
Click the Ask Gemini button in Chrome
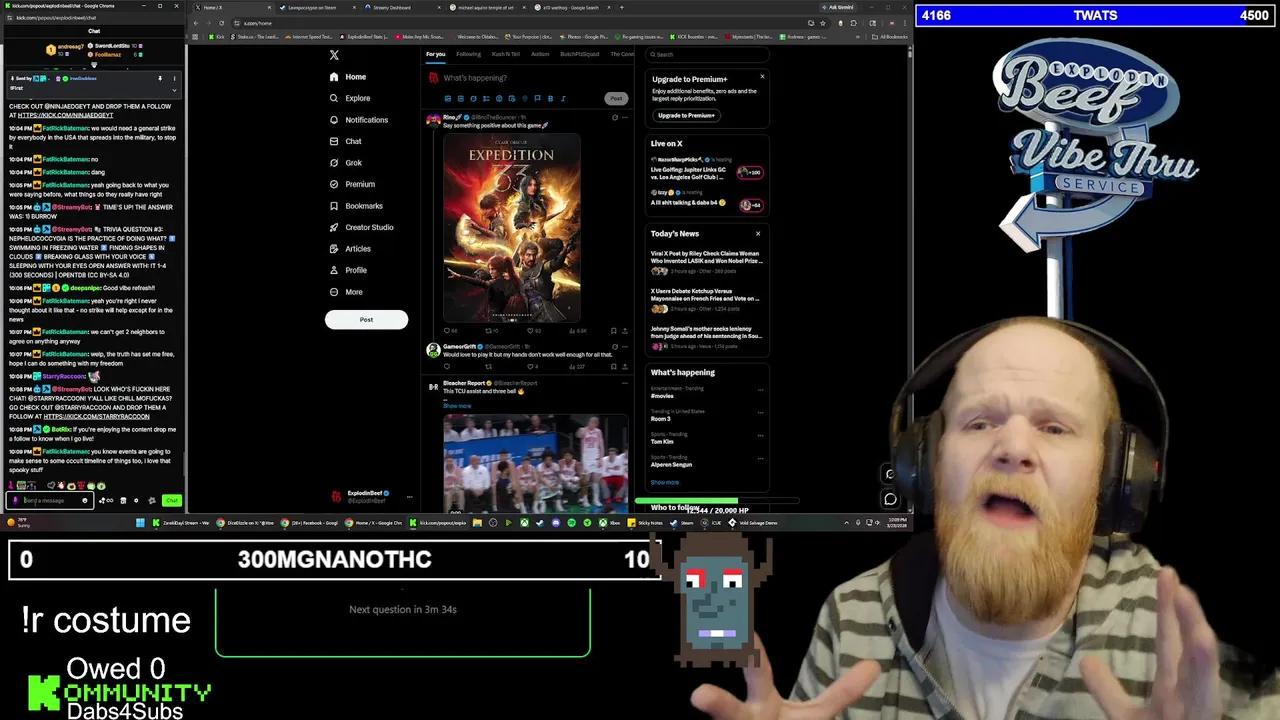(x=840, y=7)
